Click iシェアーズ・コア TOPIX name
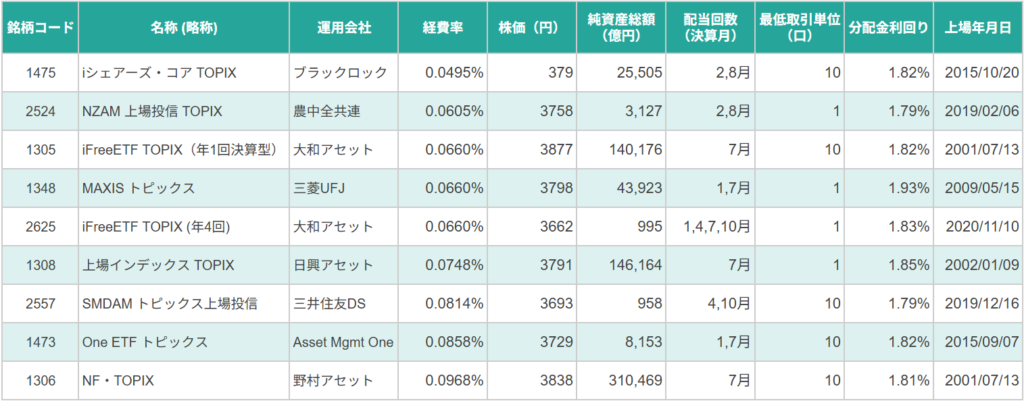The height and width of the screenshot is (401, 1024). (x=157, y=72)
